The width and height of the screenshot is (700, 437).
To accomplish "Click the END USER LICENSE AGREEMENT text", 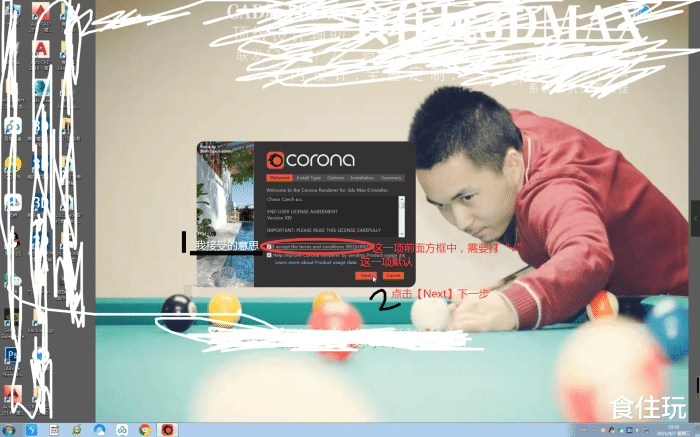I will (302, 212).
